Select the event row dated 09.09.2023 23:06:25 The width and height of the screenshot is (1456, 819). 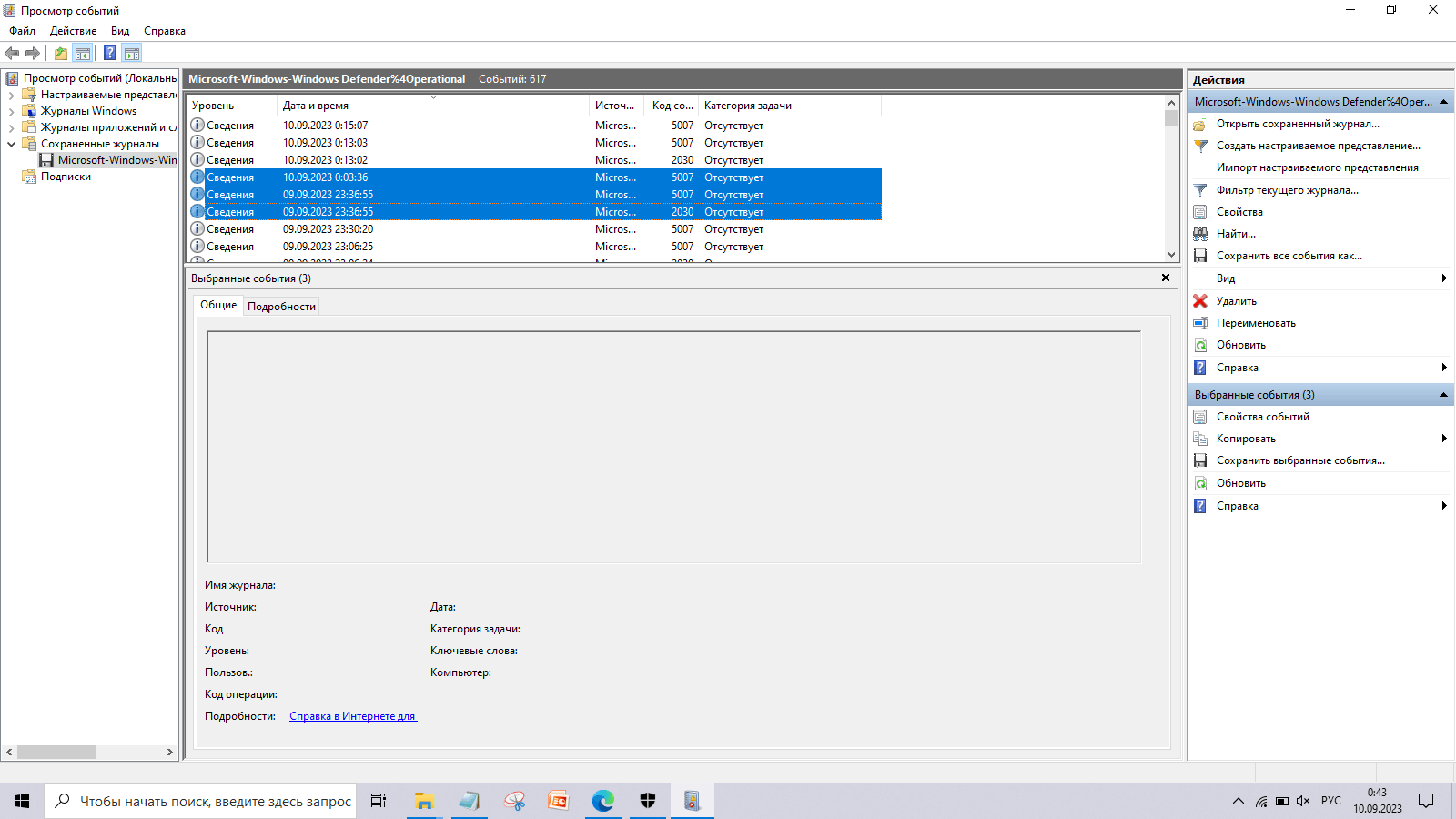click(534, 247)
